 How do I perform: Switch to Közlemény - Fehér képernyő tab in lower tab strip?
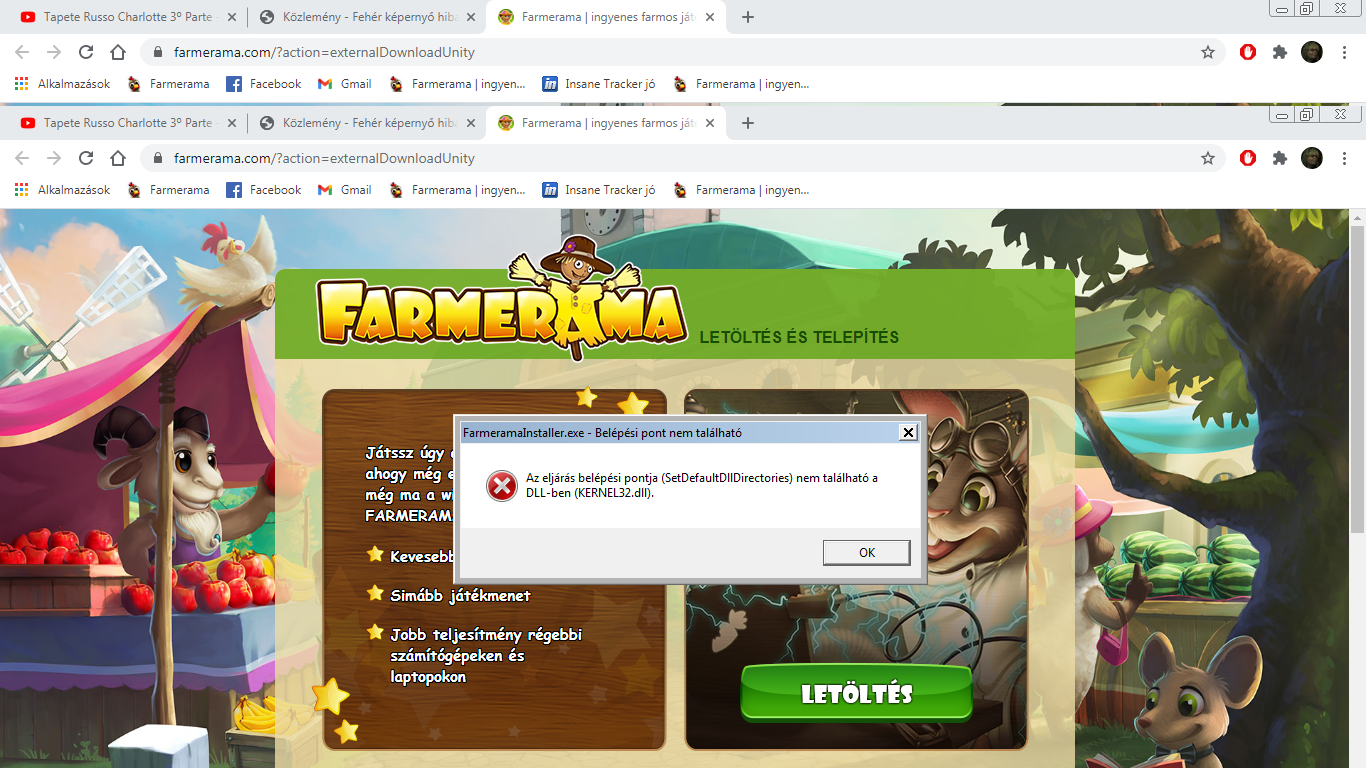click(358, 123)
